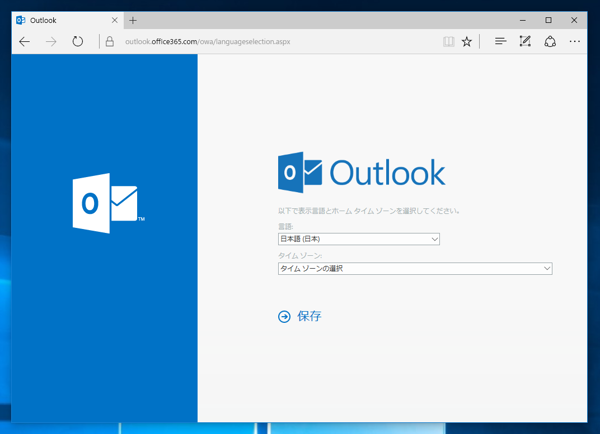The height and width of the screenshot is (434, 600).
Task: Open Reading view book icon
Action: point(448,41)
